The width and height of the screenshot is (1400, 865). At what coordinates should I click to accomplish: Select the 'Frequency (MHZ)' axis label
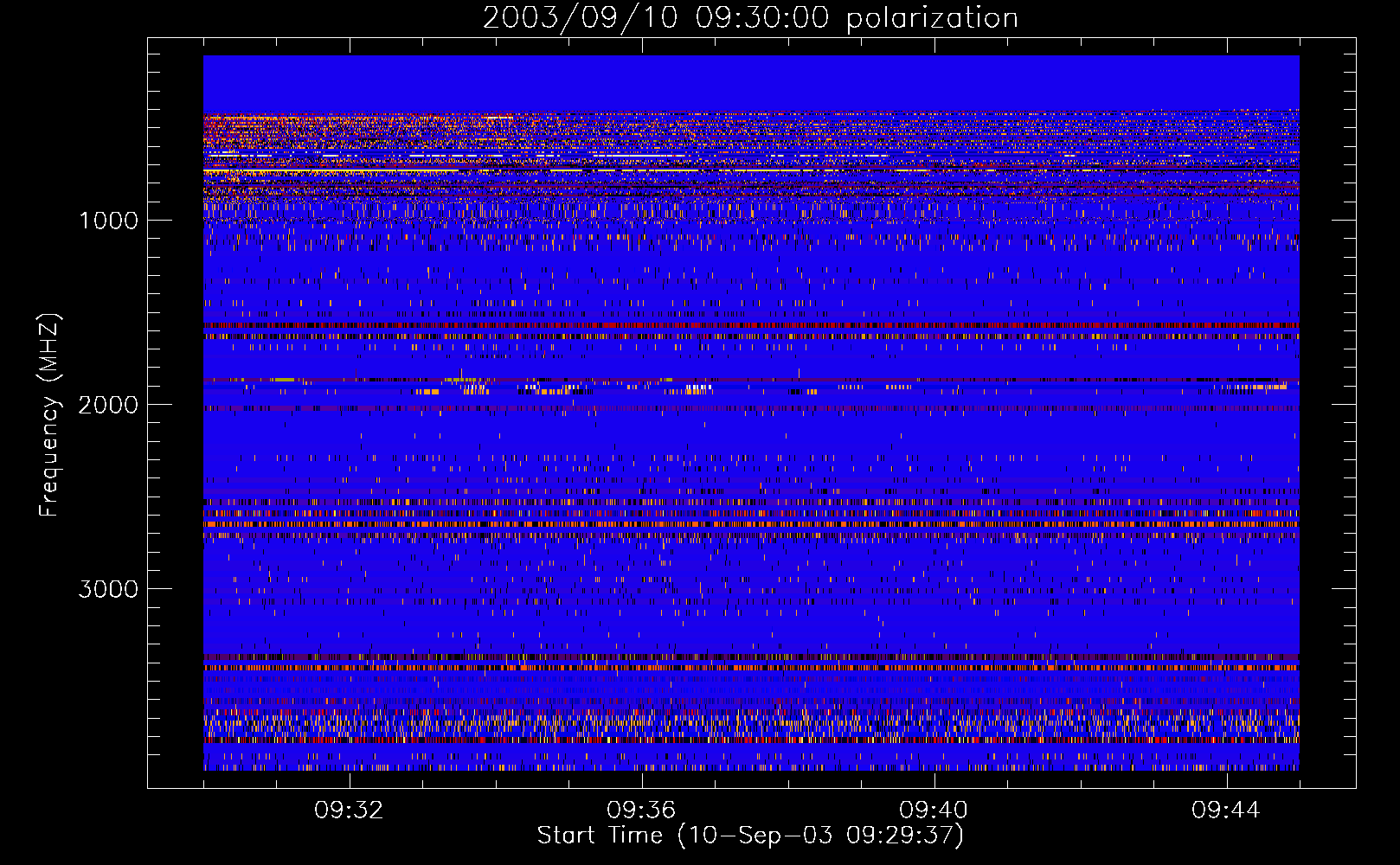click(x=49, y=415)
